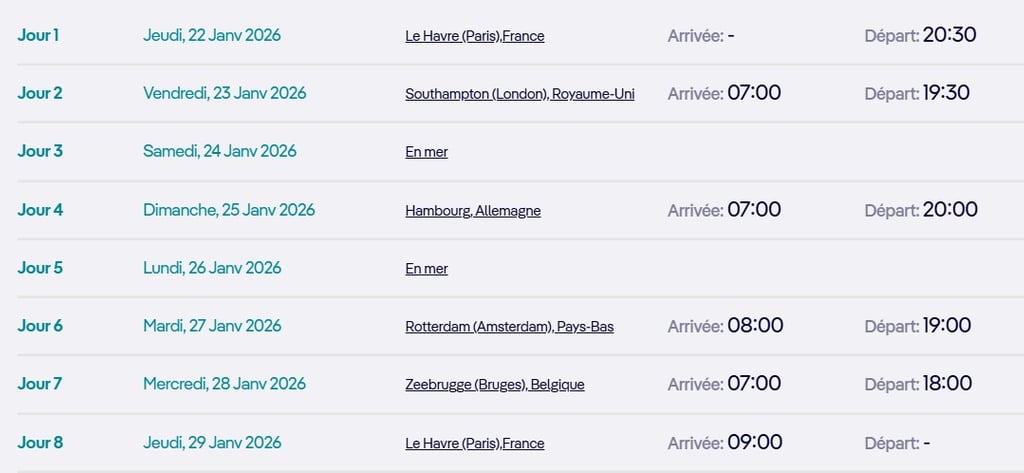Image resolution: width=1024 pixels, height=473 pixels.
Task: Click the 19:30 departure from Southampton
Action: coord(946,93)
